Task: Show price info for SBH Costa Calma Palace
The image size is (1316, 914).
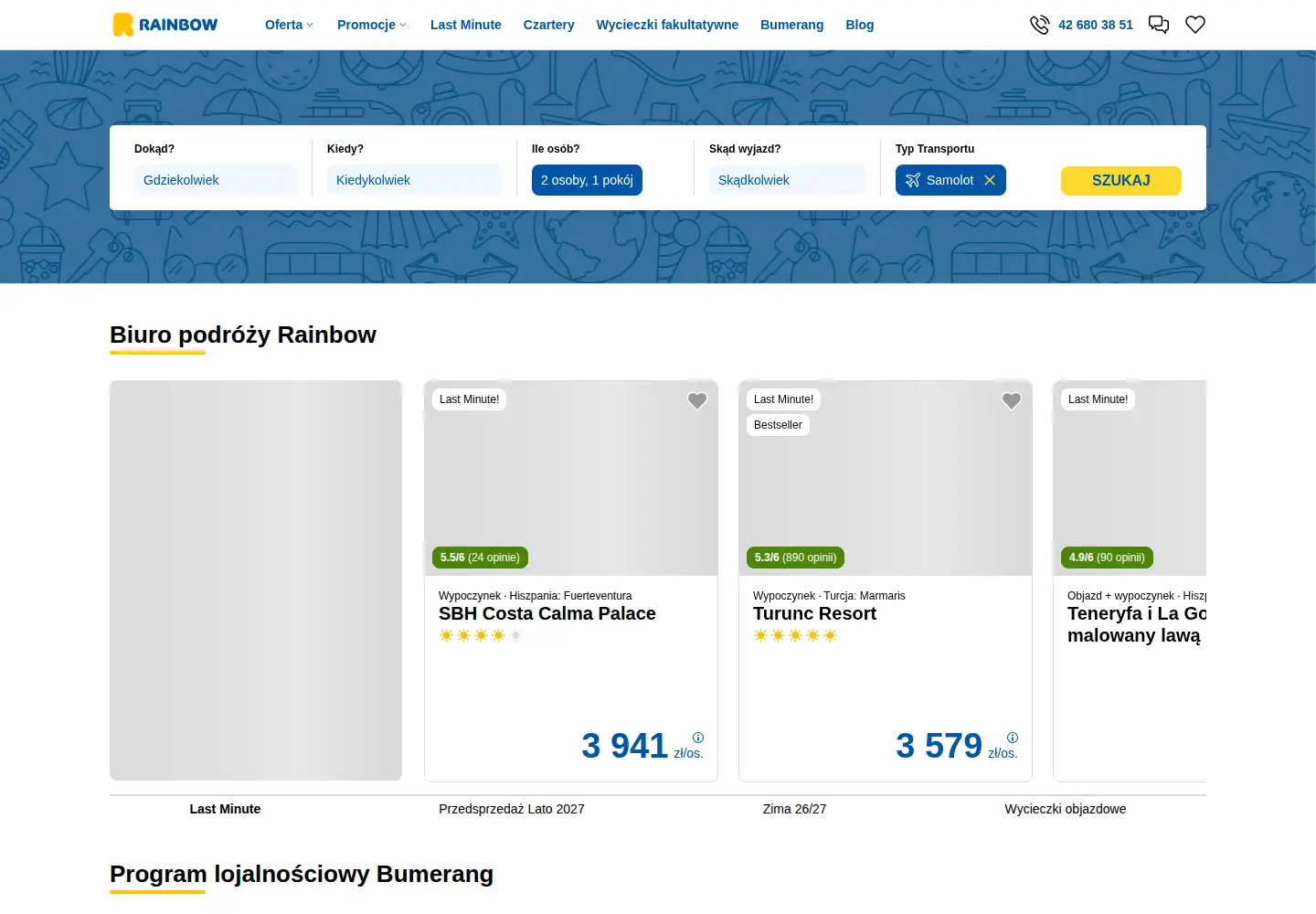Action: coord(698,738)
